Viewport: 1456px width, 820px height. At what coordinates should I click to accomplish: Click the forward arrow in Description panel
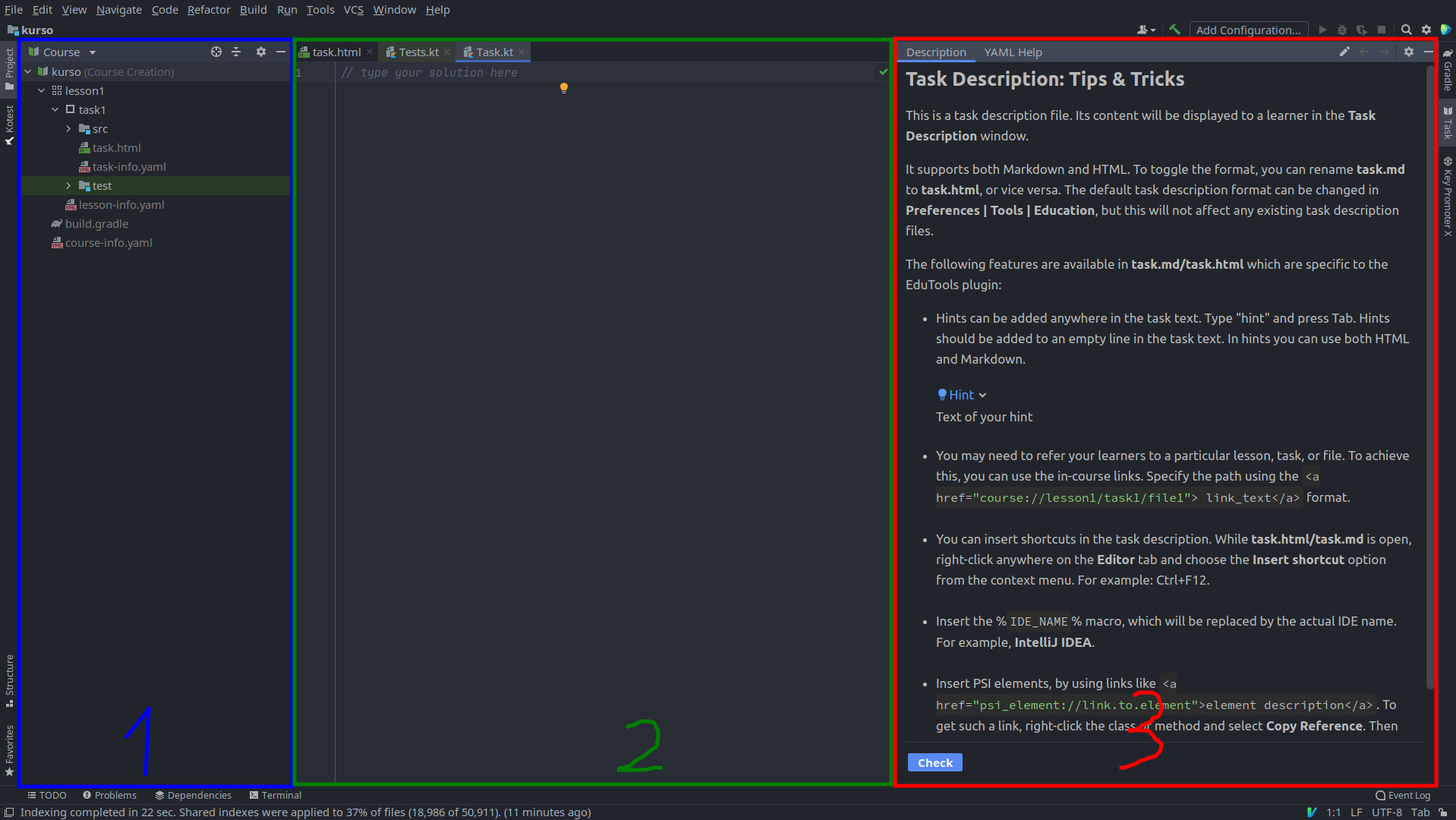(x=1384, y=52)
